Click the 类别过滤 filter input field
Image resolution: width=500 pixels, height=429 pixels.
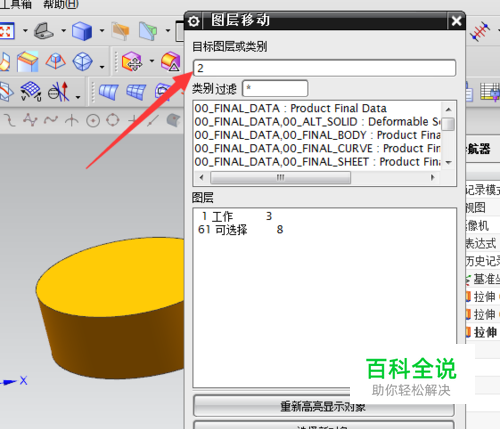tap(275, 88)
